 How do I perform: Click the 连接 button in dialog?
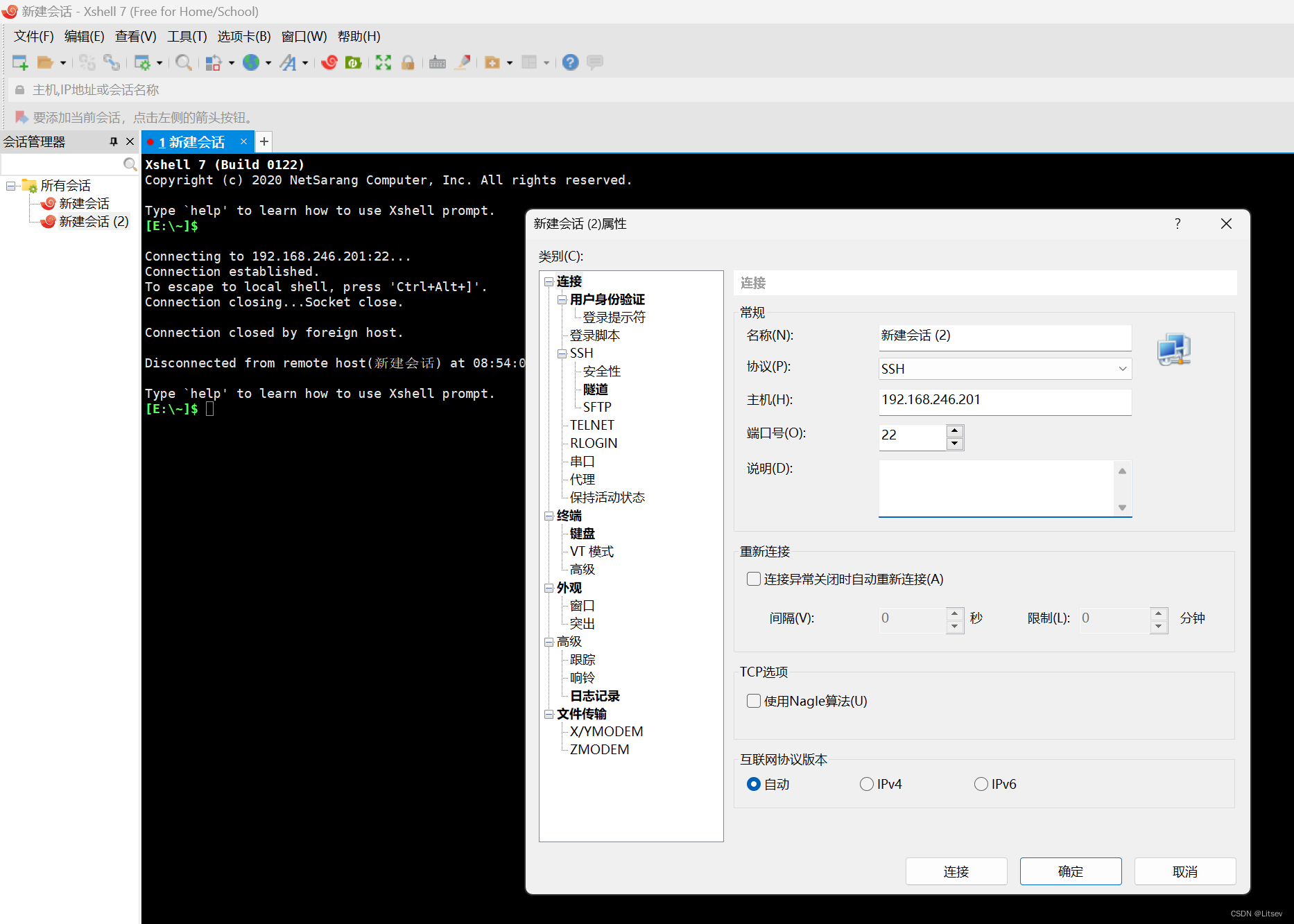click(956, 871)
